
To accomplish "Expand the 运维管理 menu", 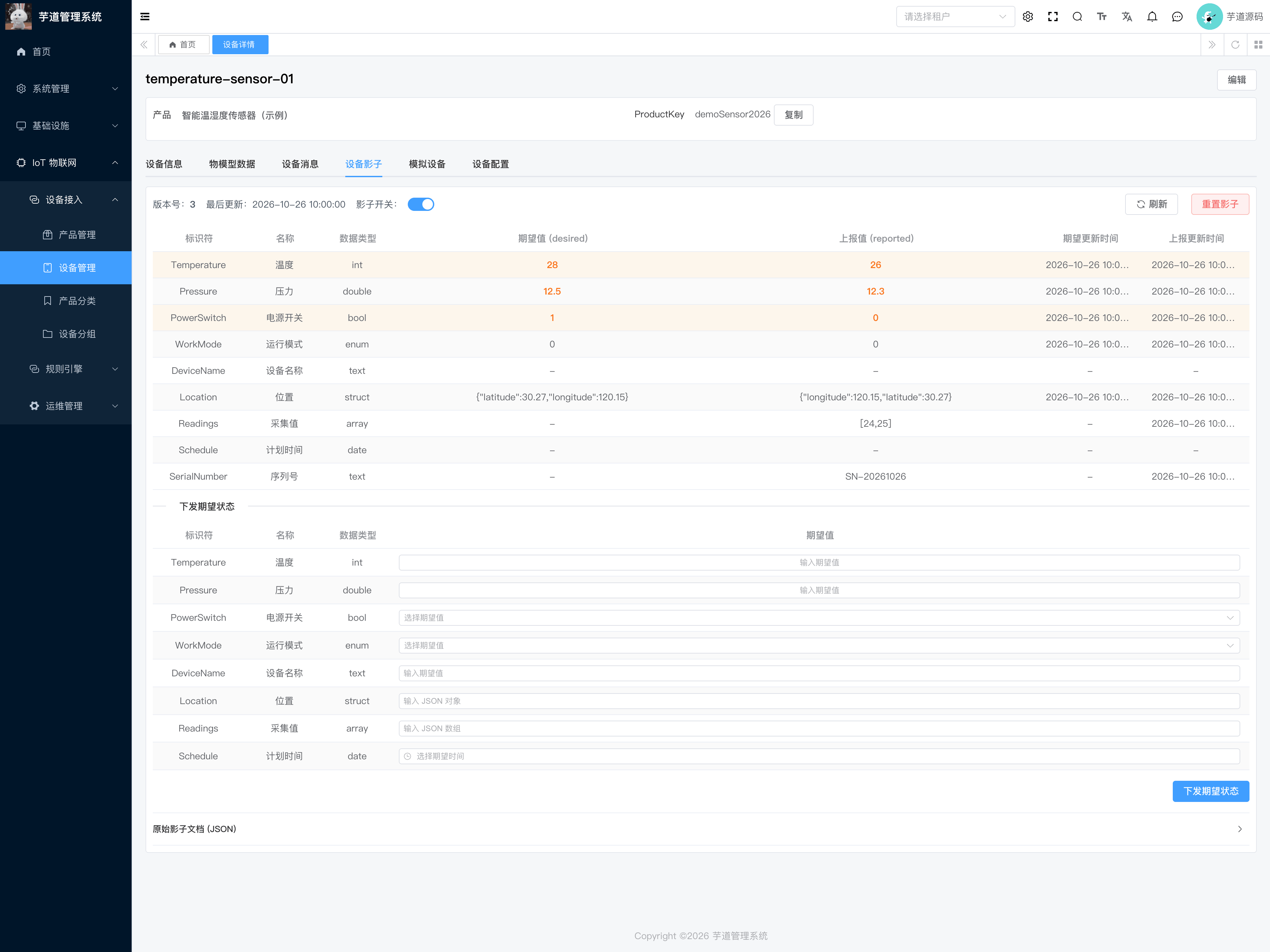I will [x=65, y=406].
